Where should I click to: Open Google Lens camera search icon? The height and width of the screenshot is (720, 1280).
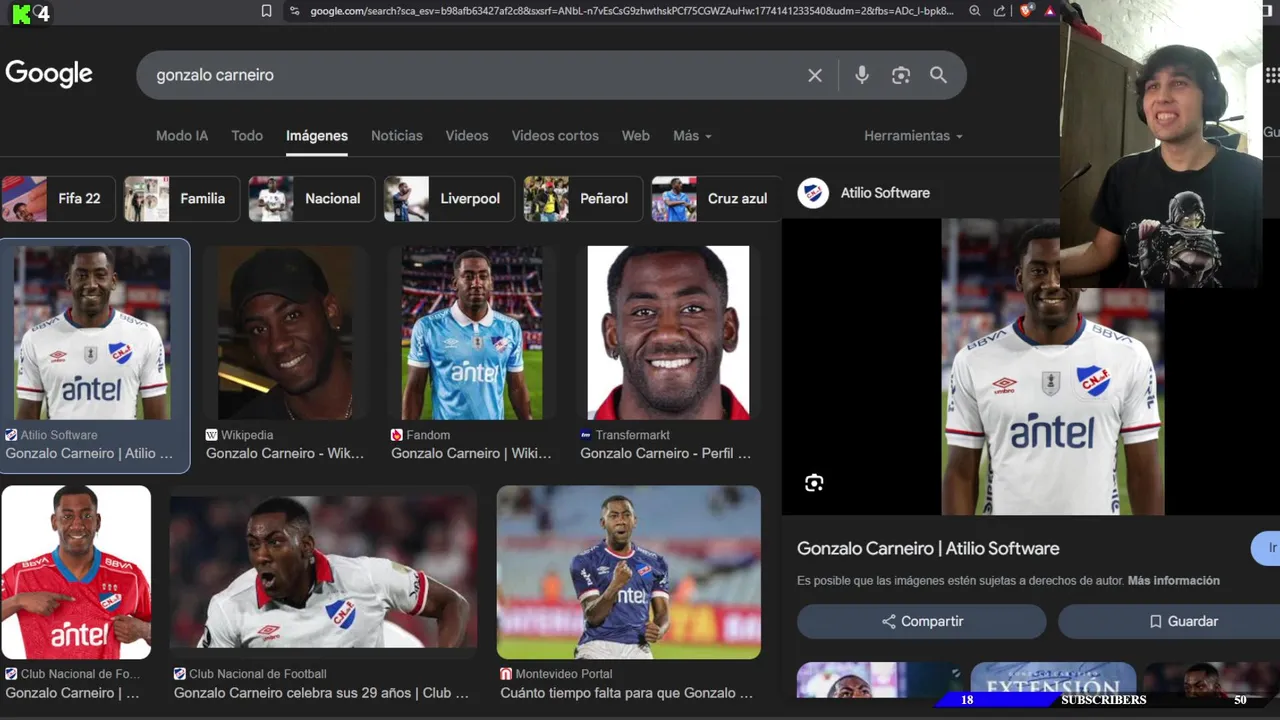[901, 75]
